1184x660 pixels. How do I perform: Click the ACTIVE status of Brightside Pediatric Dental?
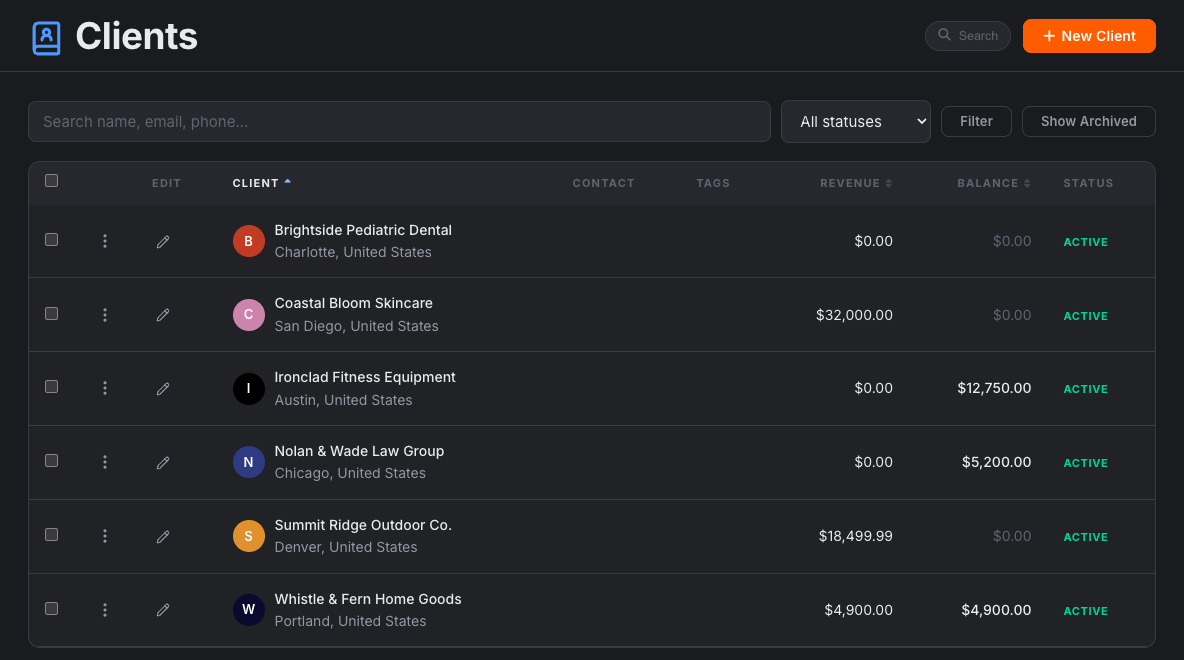click(x=1085, y=242)
